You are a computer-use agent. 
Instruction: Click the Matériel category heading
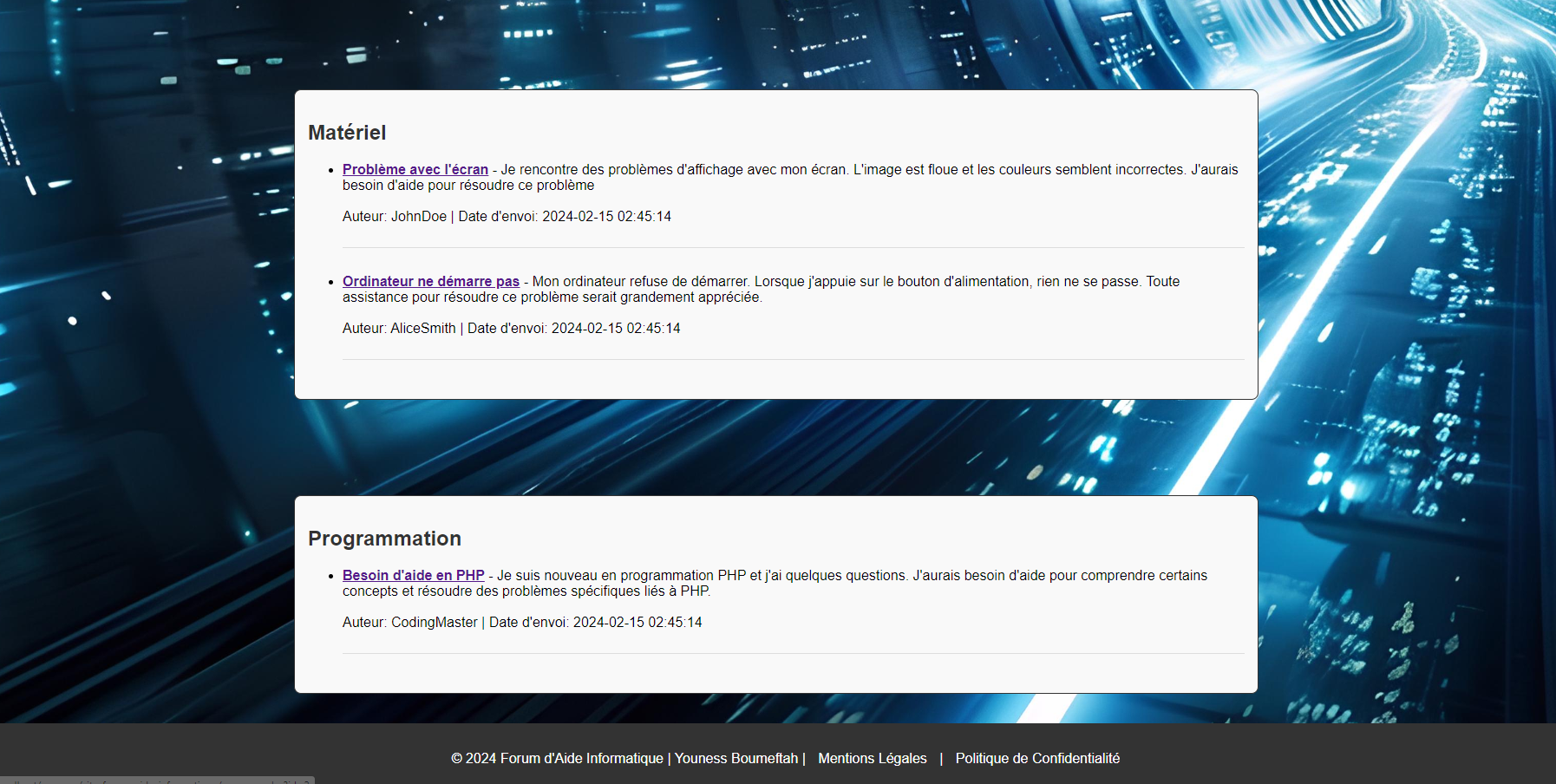click(x=347, y=133)
